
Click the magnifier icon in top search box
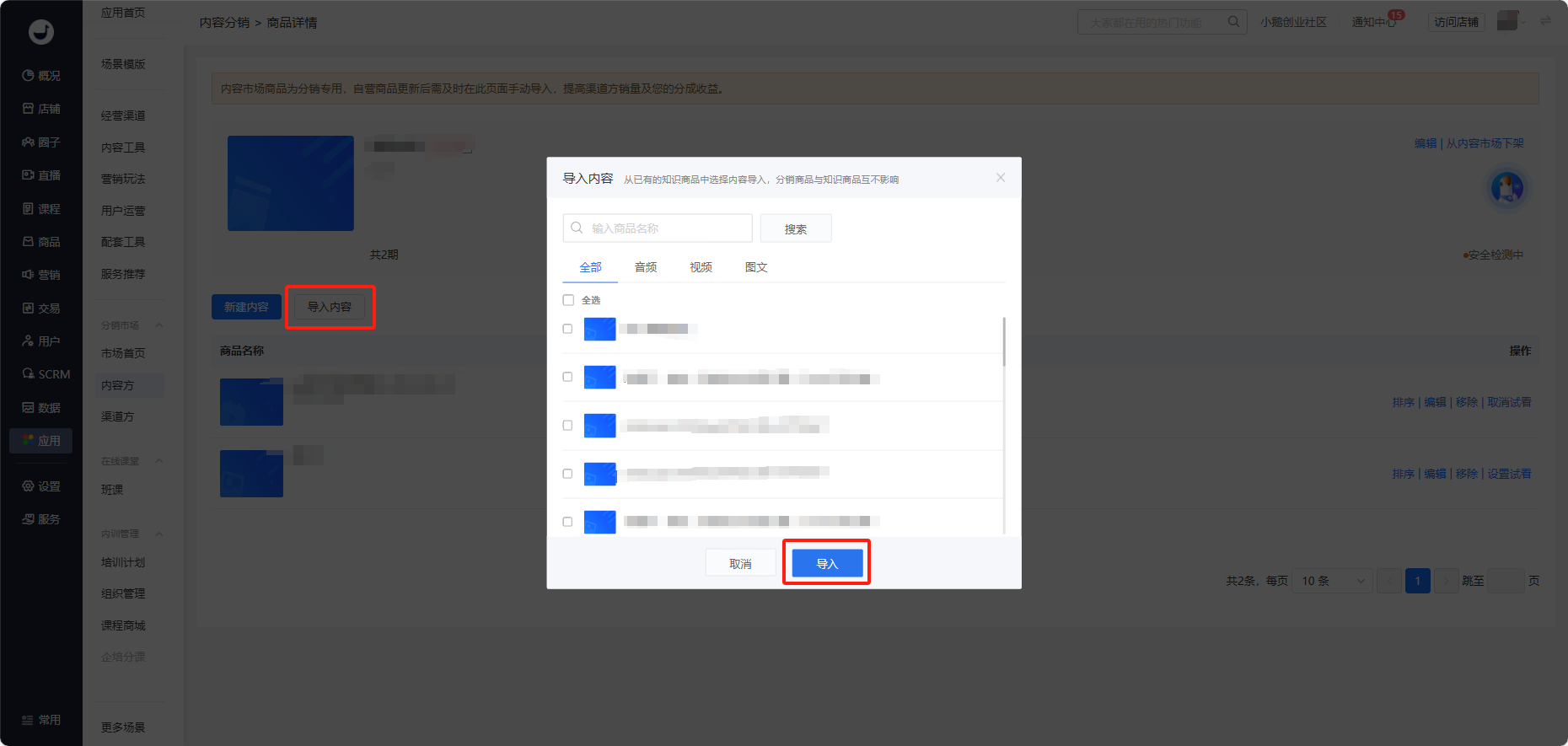click(1233, 22)
